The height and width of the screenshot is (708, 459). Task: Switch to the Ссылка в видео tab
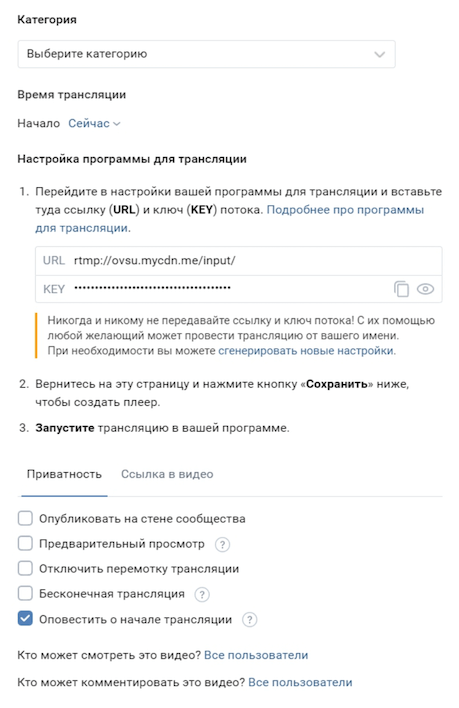pyautogui.click(x=167, y=474)
